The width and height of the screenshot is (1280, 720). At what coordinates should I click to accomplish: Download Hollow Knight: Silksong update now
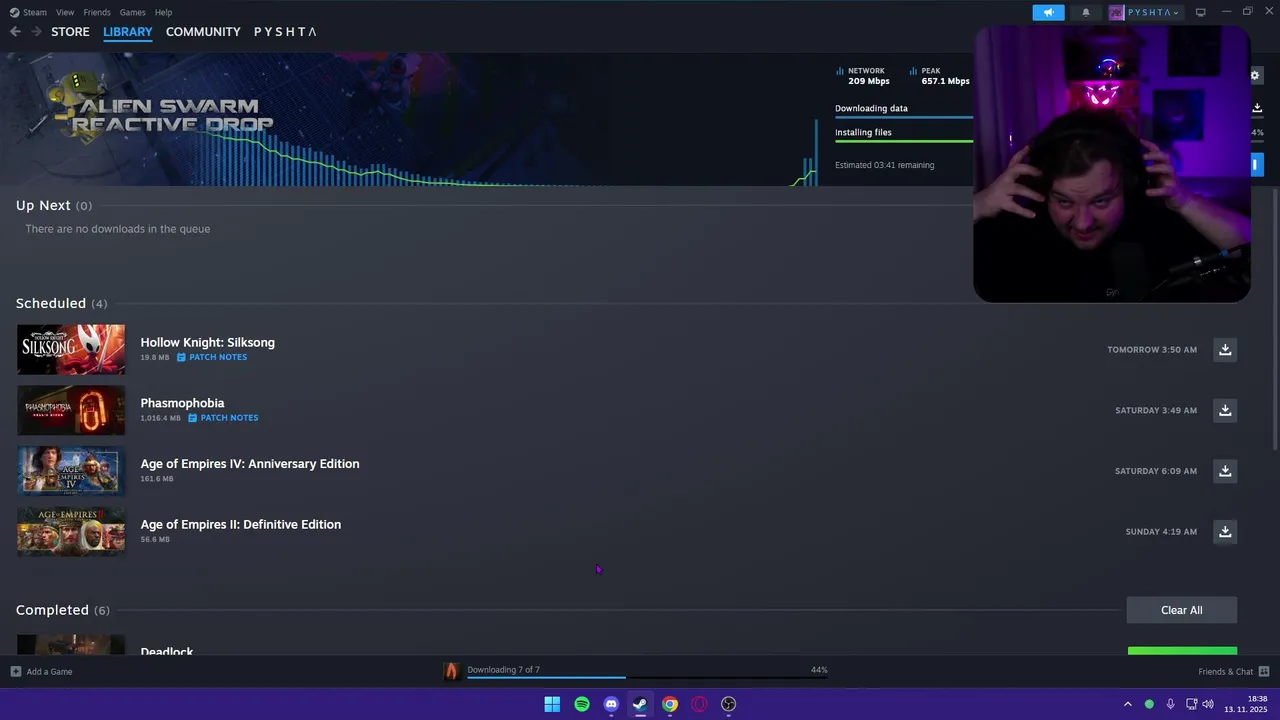[x=1225, y=349]
